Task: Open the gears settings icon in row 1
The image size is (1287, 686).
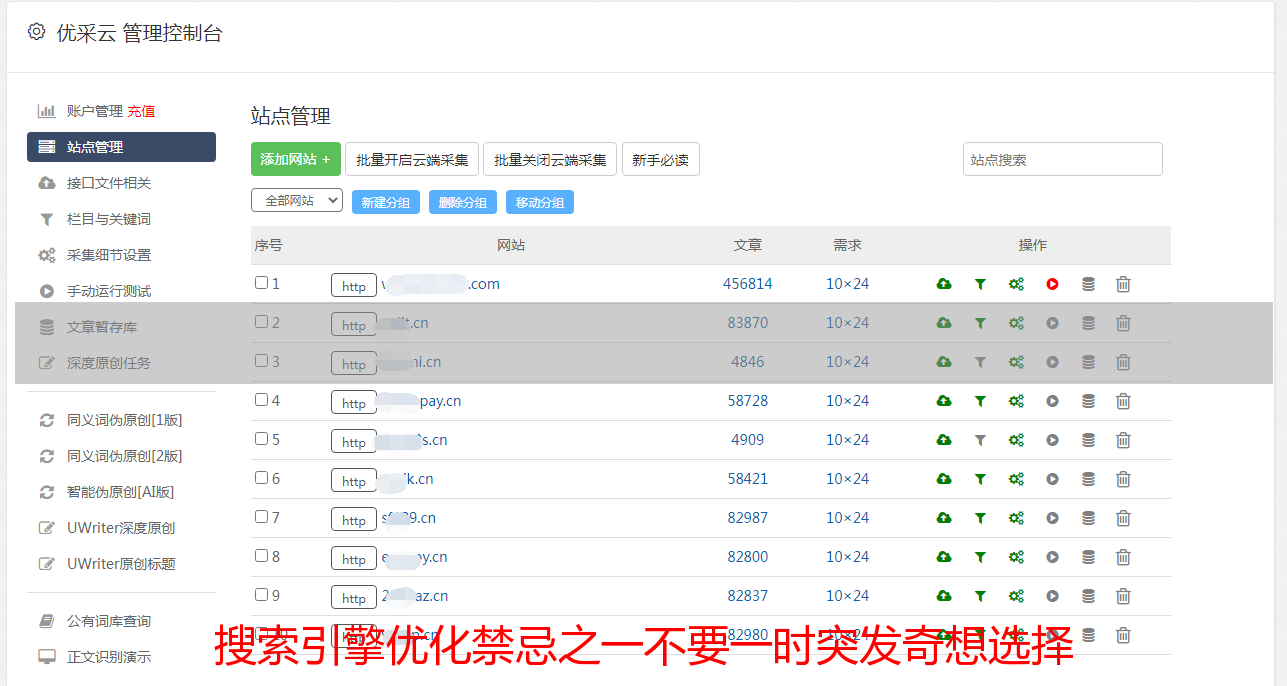Action: pos(1016,284)
